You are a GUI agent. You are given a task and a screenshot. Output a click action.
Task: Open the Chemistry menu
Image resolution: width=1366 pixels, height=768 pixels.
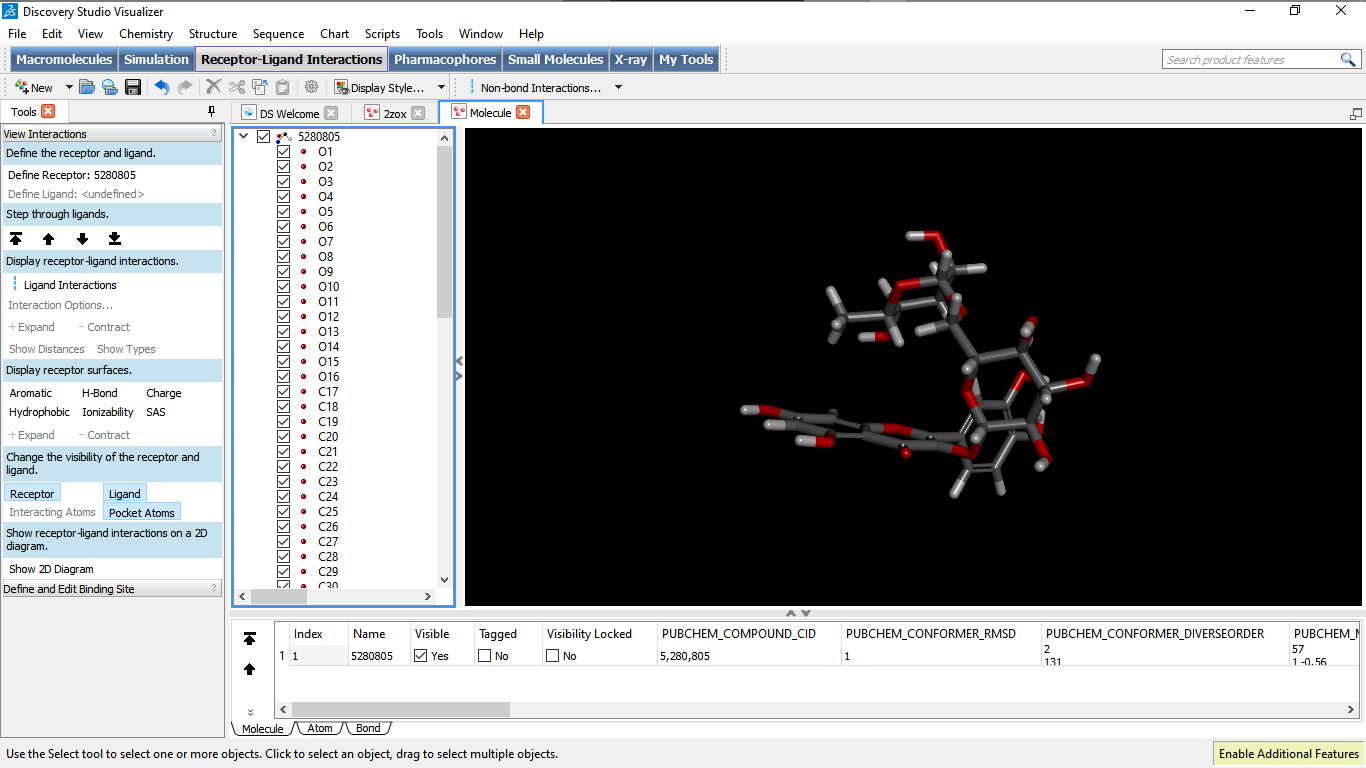pyautogui.click(x=146, y=33)
